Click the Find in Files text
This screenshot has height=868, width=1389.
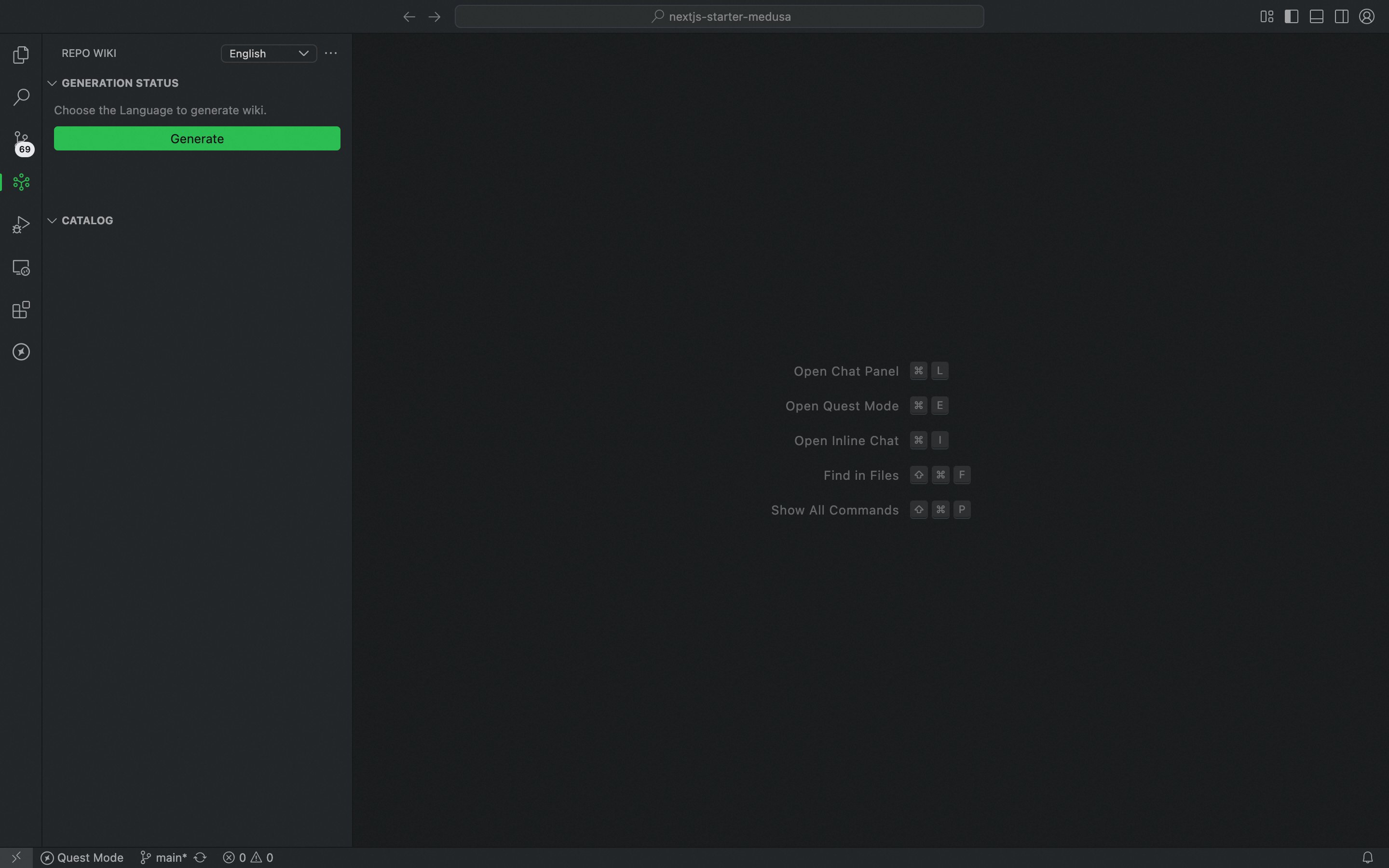pos(861,475)
